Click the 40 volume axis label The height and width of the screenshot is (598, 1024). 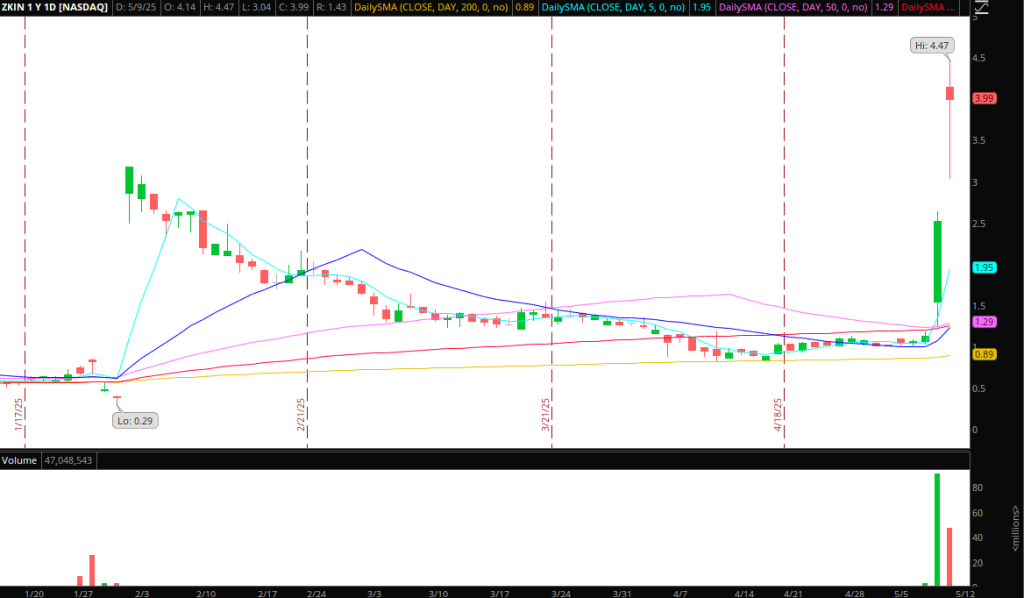coord(978,538)
